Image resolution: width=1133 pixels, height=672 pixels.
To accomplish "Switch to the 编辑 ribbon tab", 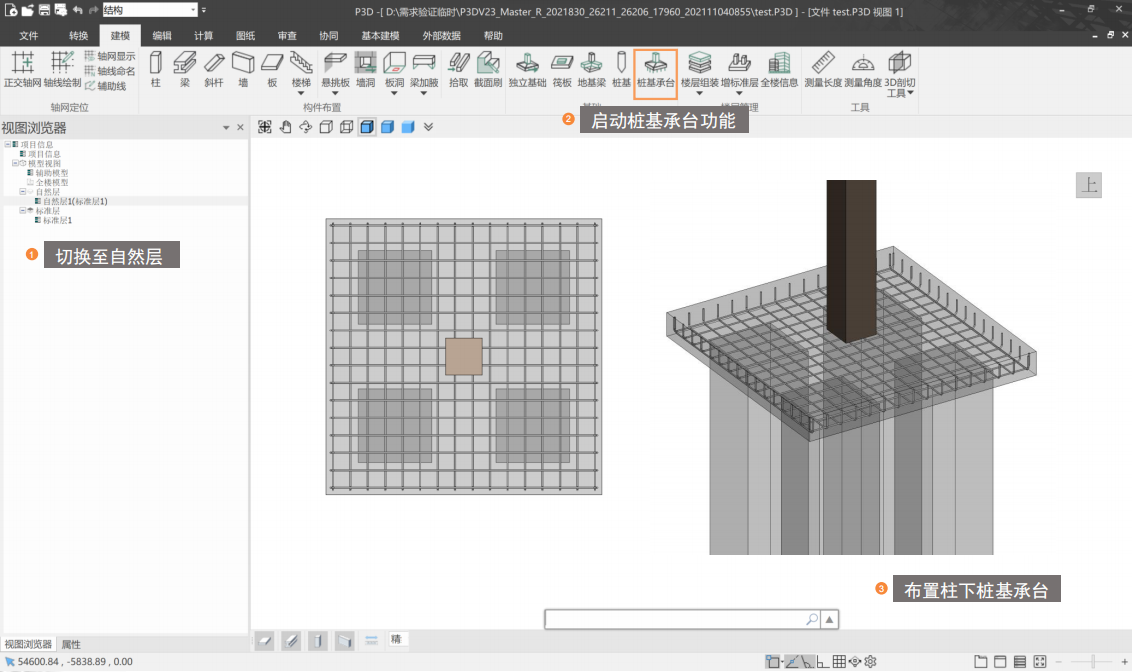I will (162, 35).
